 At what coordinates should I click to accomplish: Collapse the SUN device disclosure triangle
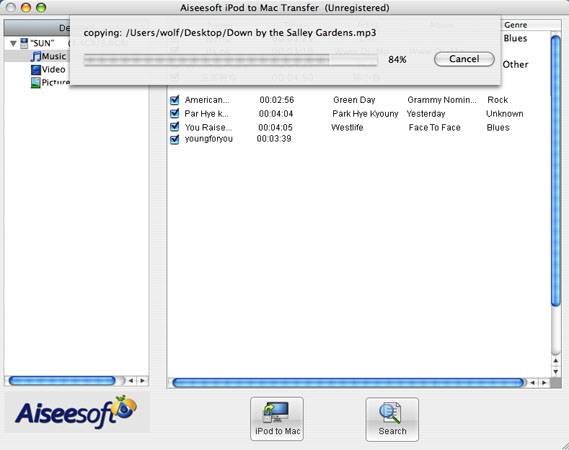(13, 44)
